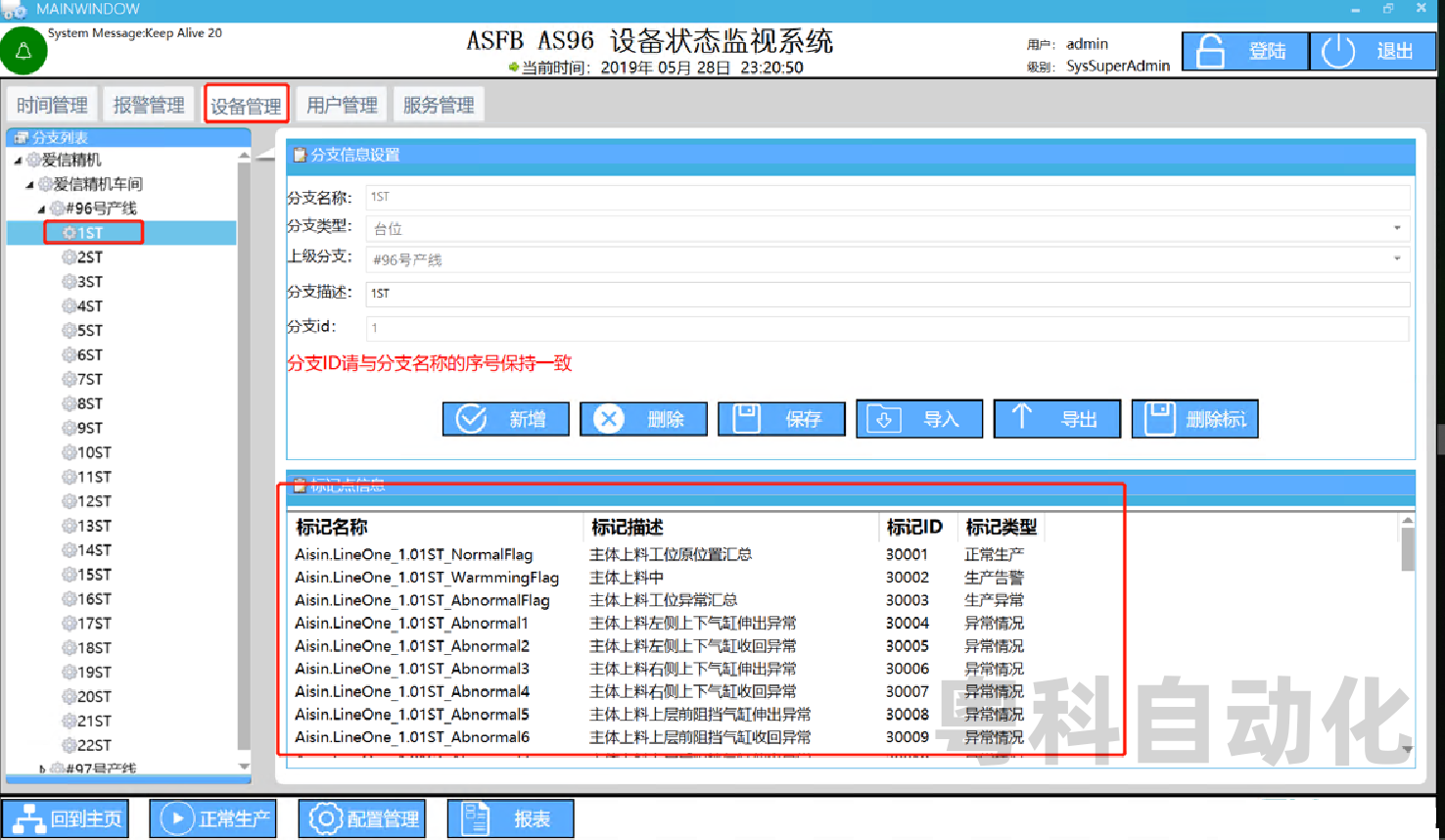This screenshot has width=1445, height=840.
Task: Switch to the 用户管理 tab
Action: coord(342,105)
